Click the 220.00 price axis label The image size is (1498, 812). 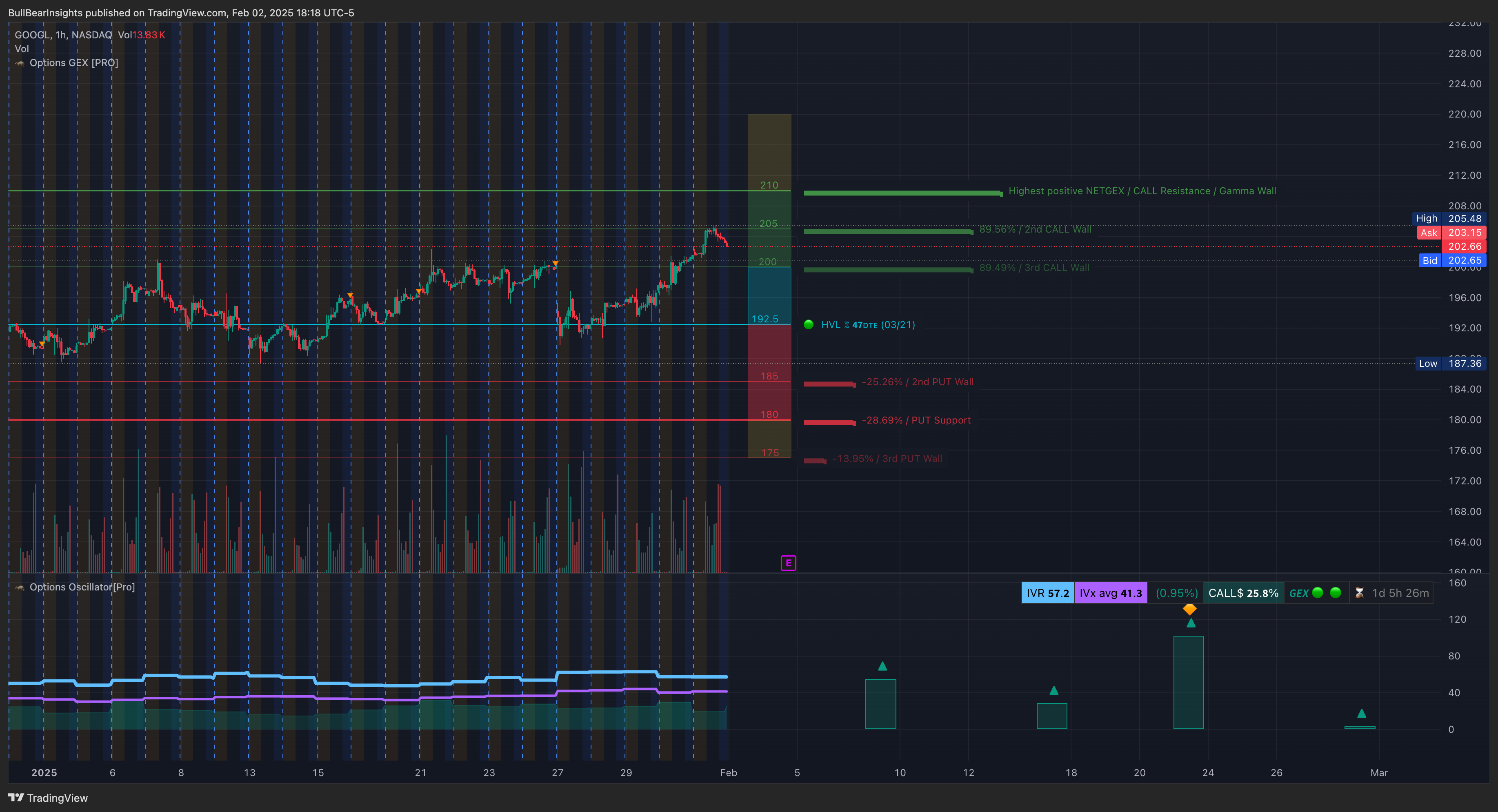tap(1465, 114)
